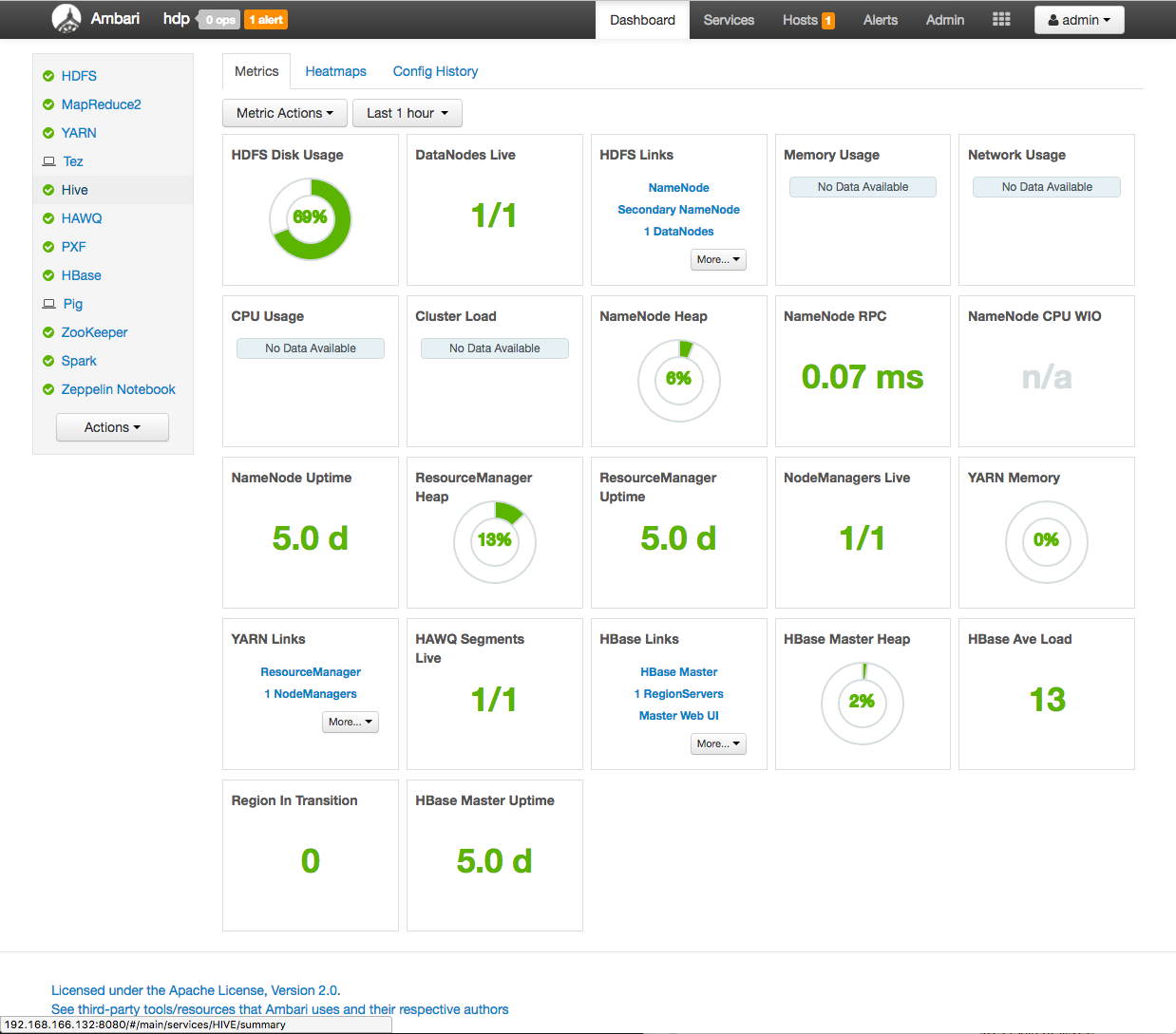The width and height of the screenshot is (1176, 1034).
Task: Click the HDFS Disk Usage donut chart
Action: pyautogui.click(x=310, y=219)
